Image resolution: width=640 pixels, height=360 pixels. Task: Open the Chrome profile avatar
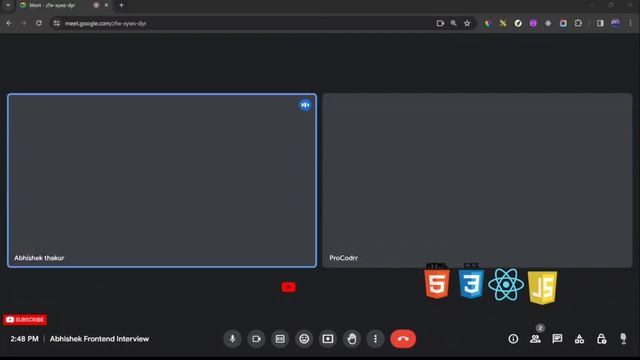pyautogui.click(x=615, y=23)
